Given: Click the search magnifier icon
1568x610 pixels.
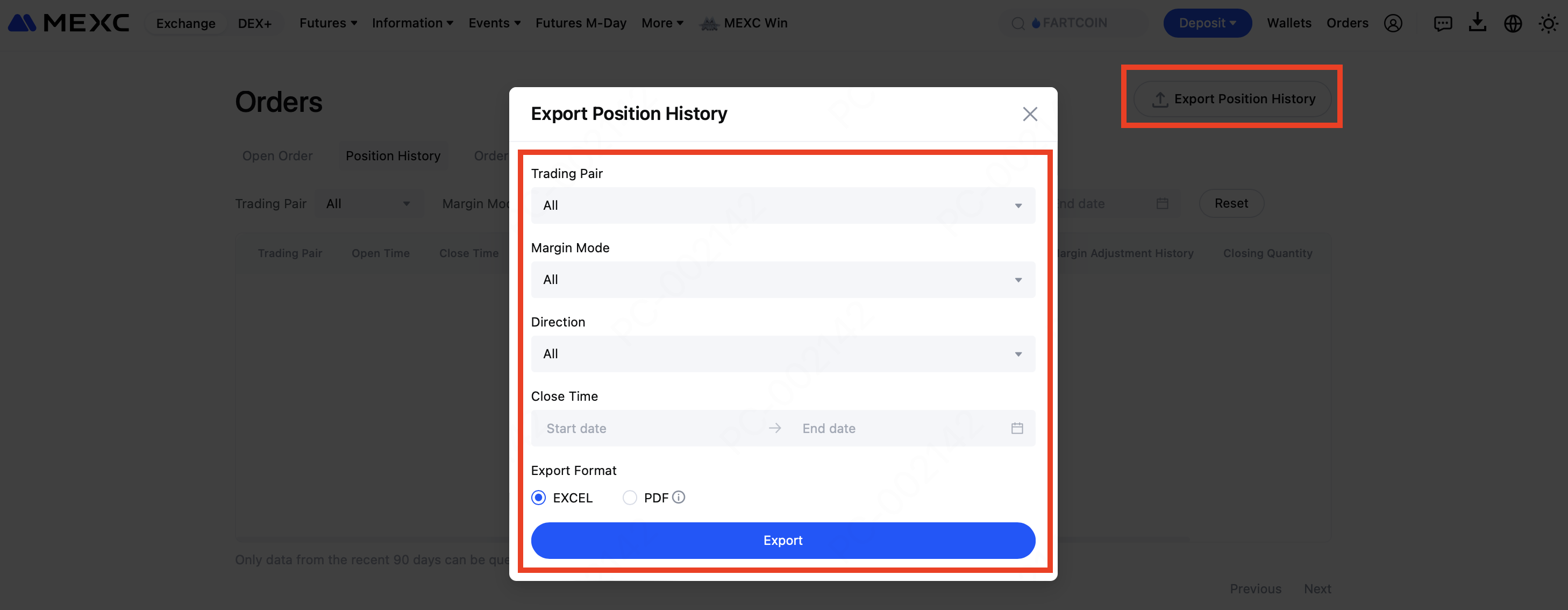Looking at the screenshot, I should click(x=1018, y=23).
